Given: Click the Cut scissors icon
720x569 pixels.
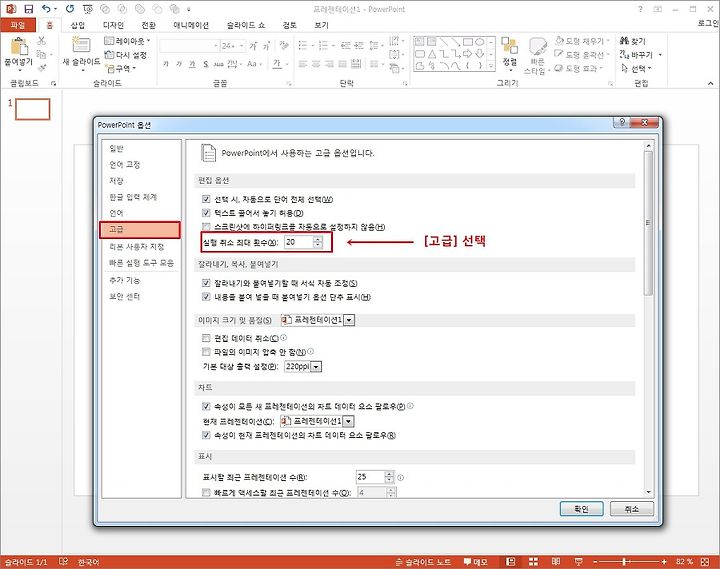Looking at the screenshot, I should [x=41, y=41].
